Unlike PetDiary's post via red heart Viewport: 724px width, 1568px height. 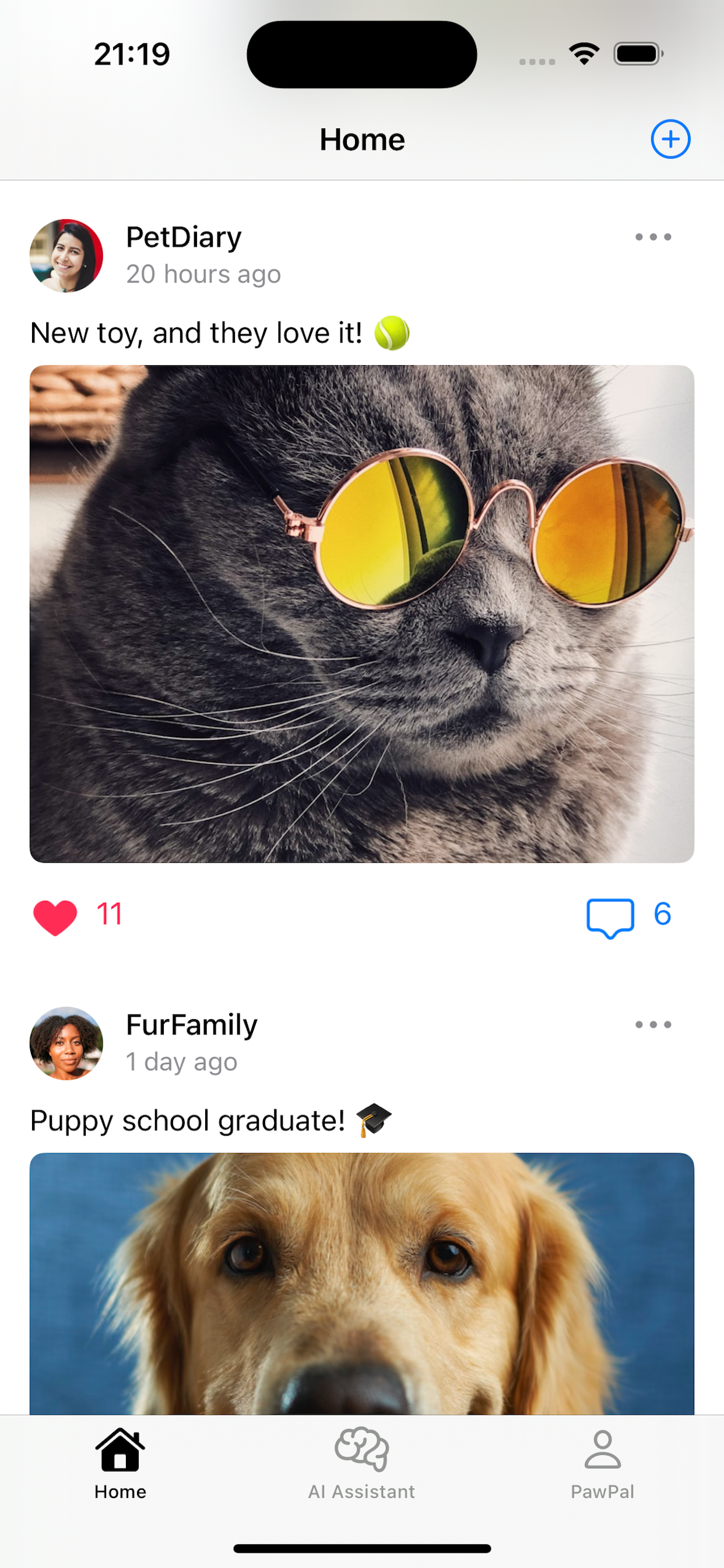tap(55, 916)
